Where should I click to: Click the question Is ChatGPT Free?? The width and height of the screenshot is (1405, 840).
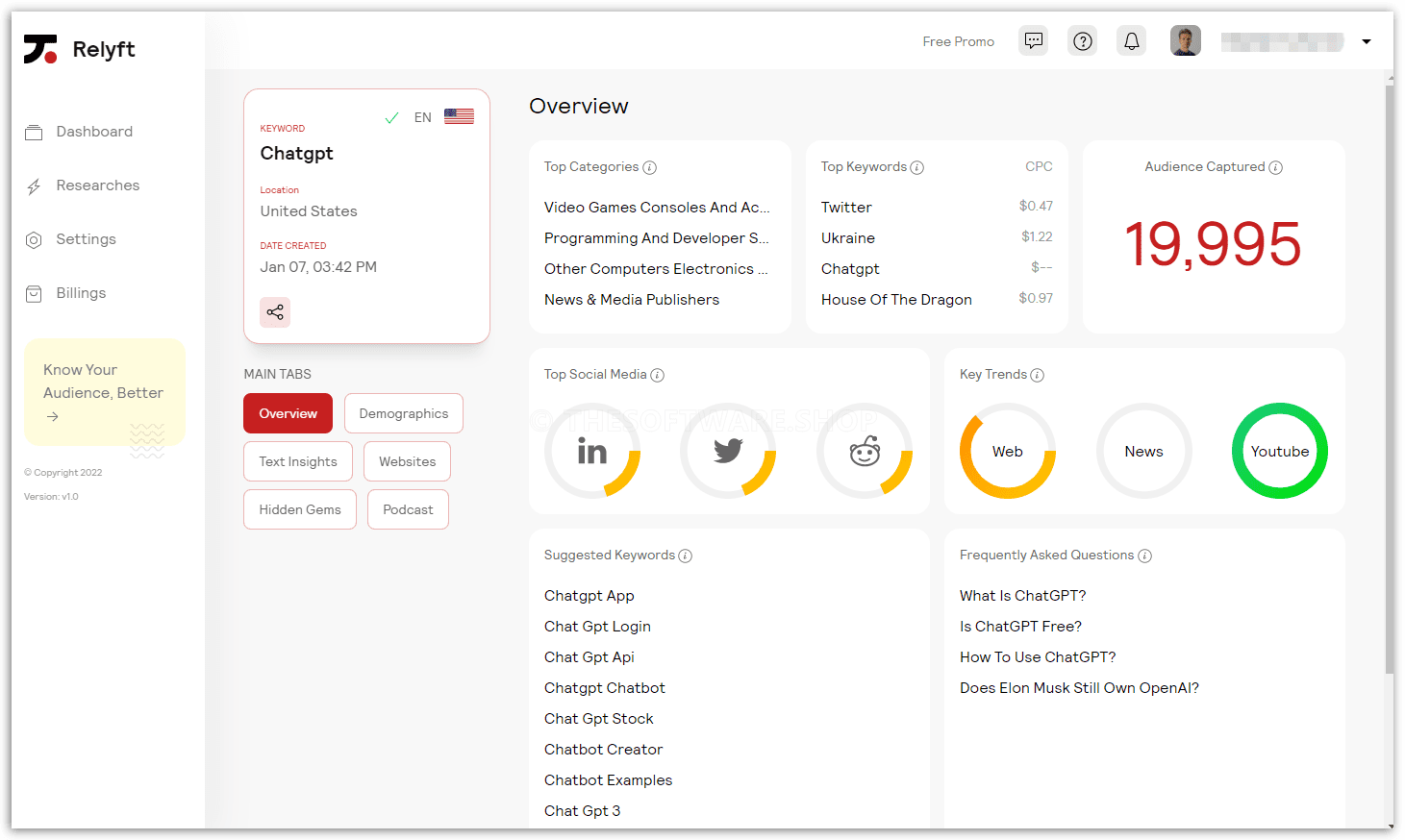pos(1021,627)
